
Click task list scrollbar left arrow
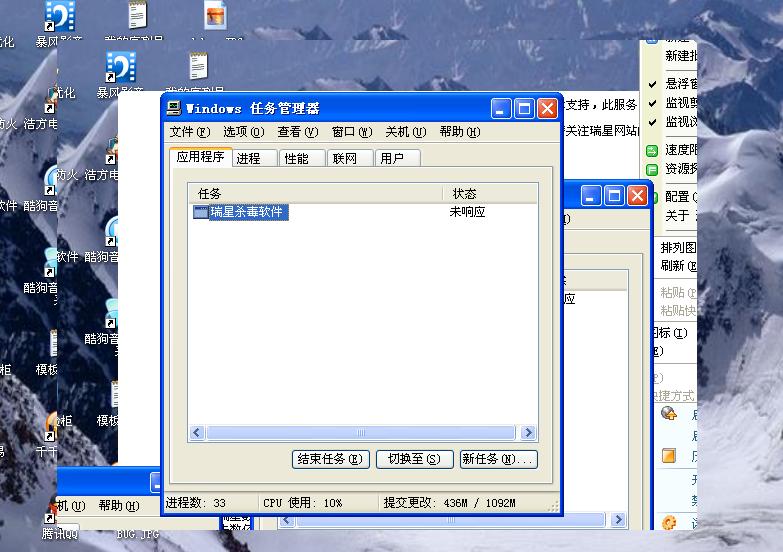[197, 433]
